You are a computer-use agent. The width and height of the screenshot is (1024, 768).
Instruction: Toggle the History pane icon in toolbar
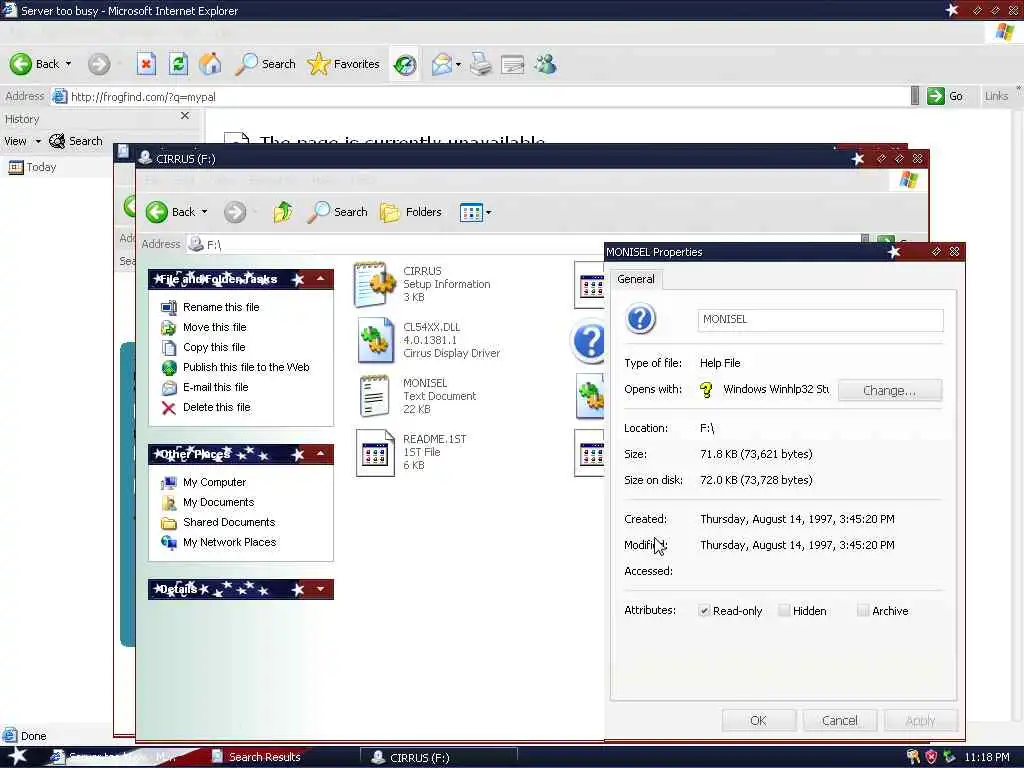pyautogui.click(x=405, y=64)
